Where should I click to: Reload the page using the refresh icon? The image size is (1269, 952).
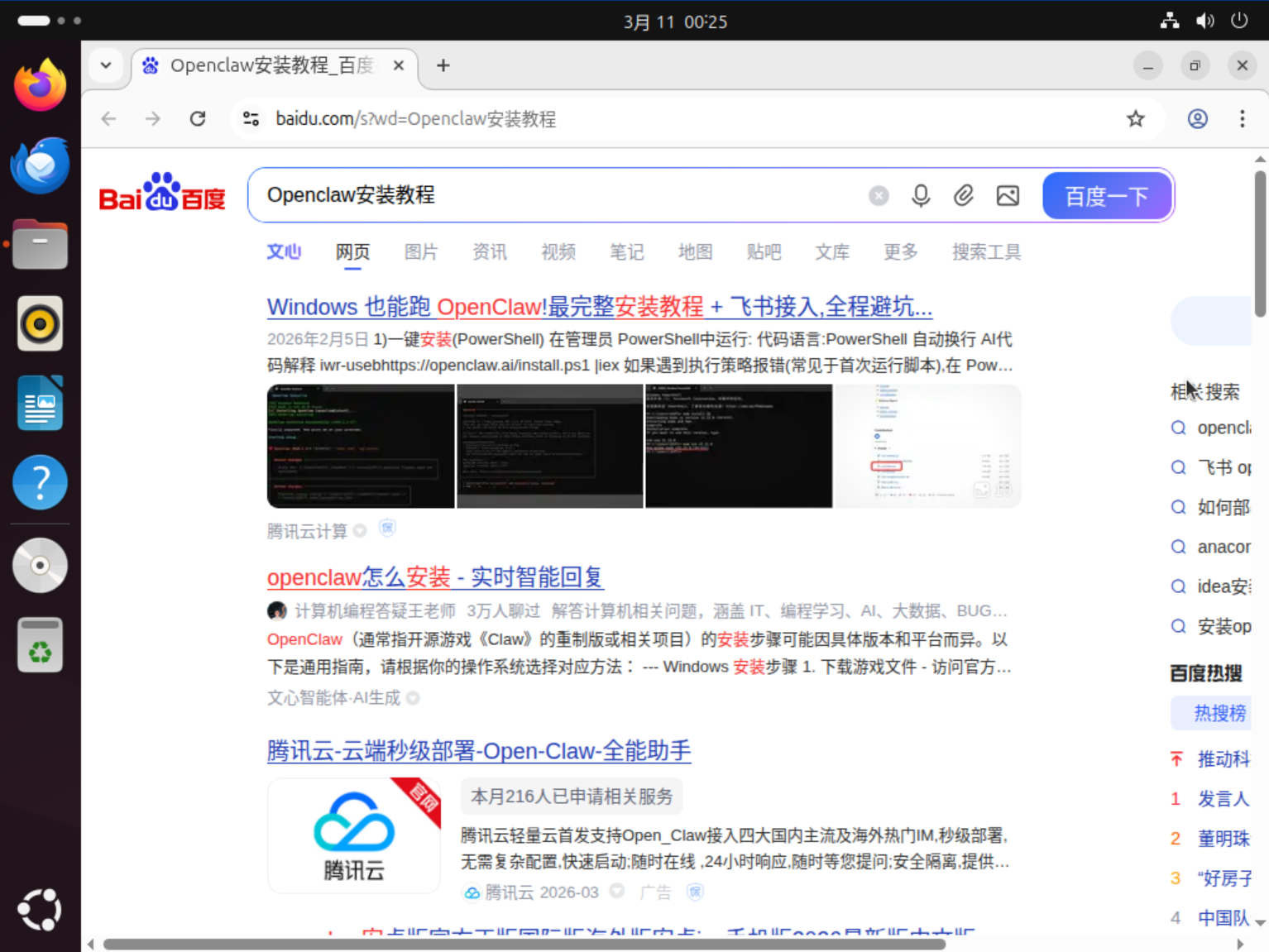[x=198, y=118]
